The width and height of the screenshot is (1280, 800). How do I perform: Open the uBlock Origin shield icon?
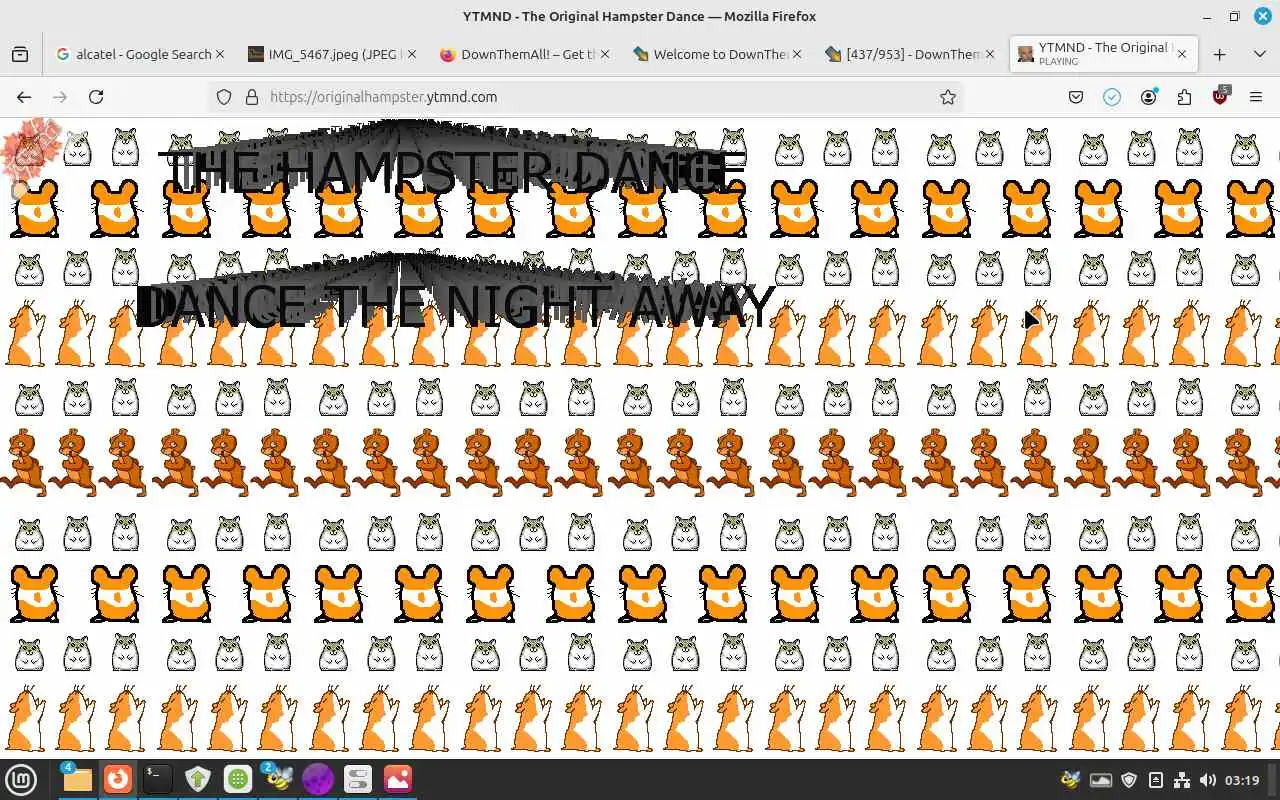[x=1221, y=96]
